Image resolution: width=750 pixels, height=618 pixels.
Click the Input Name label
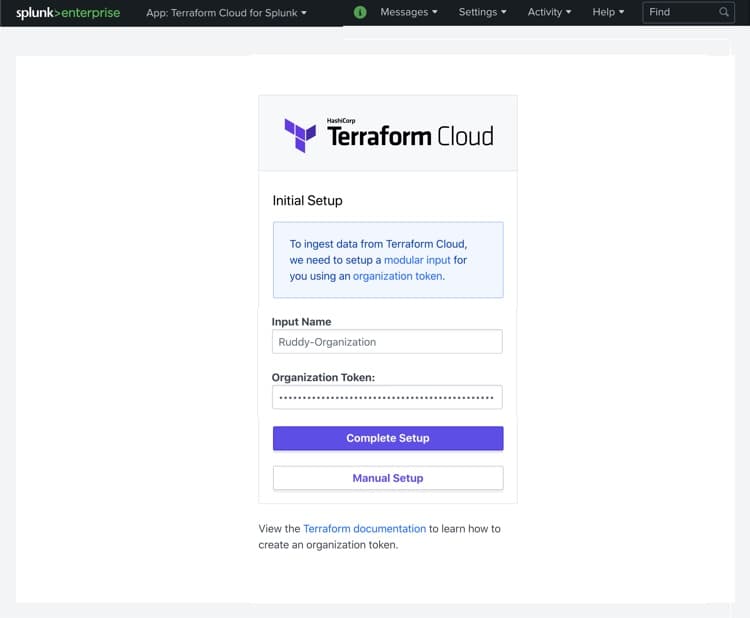301,322
